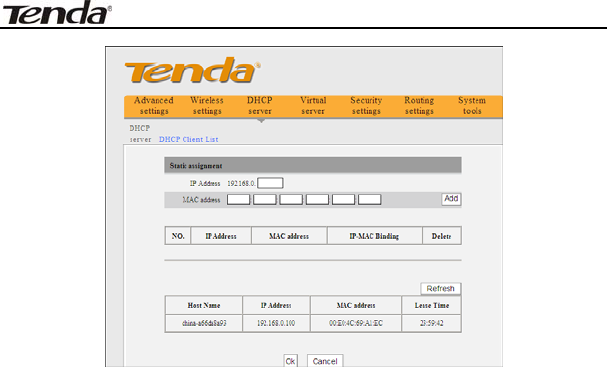Confirm with the Ok button
The width and height of the screenshot is (607, 367).
[290, 361]
